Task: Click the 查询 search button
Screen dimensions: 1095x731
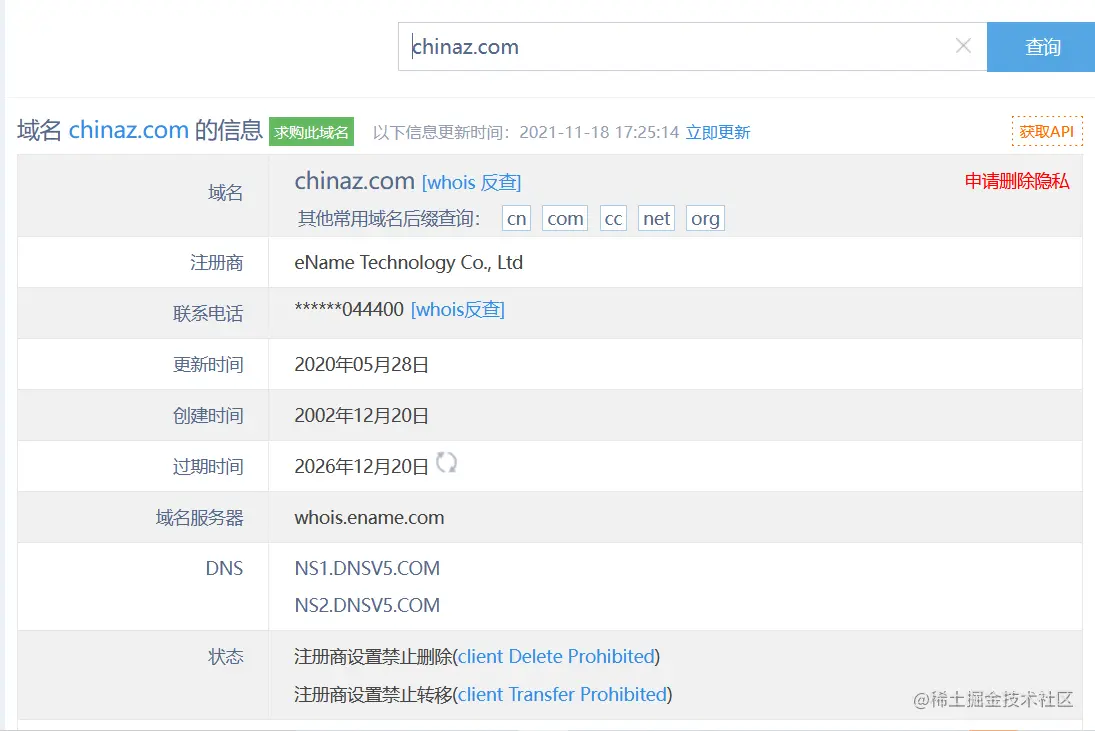Action: (1041, 47)
